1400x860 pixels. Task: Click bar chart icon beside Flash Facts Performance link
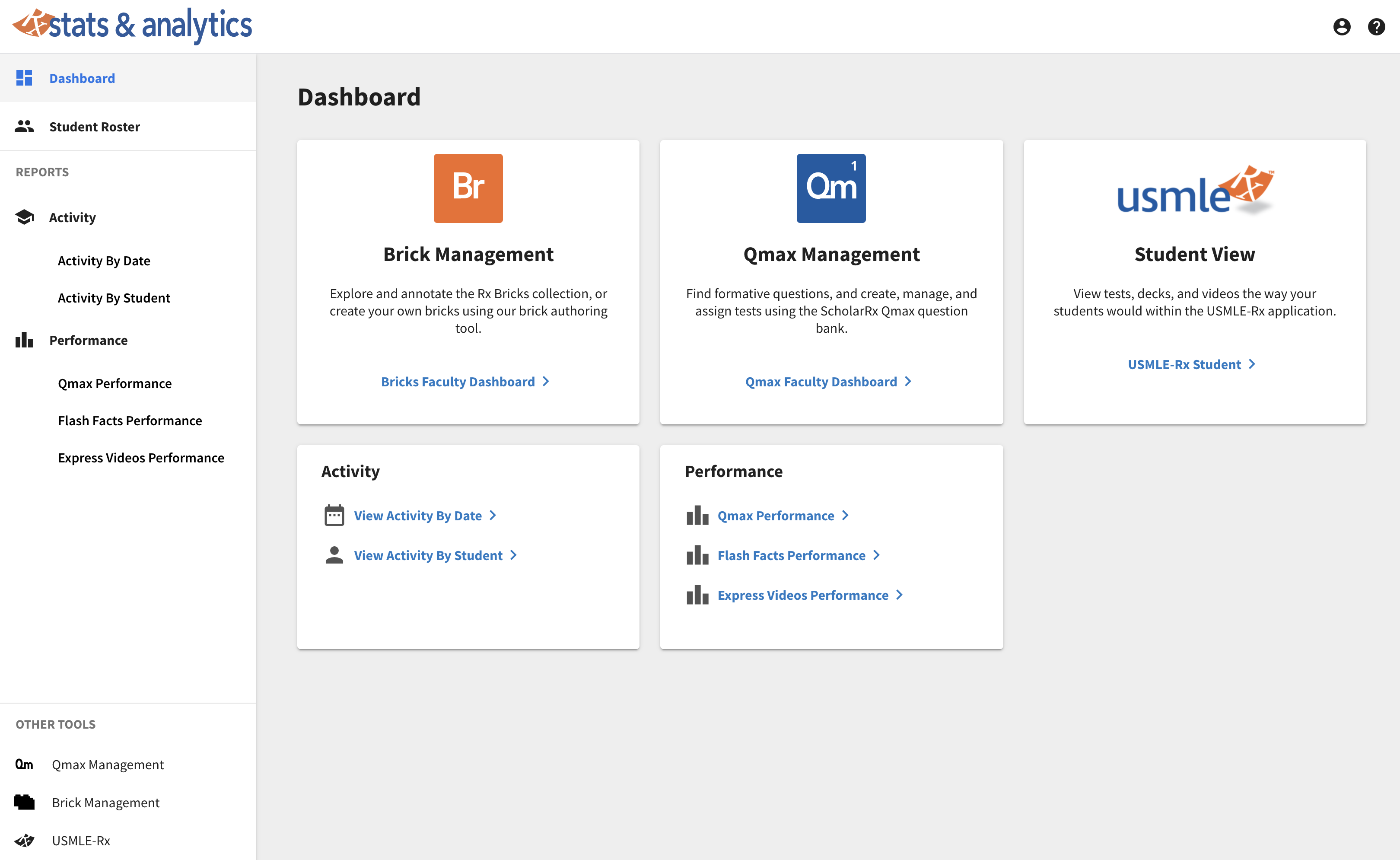[697, 555]
